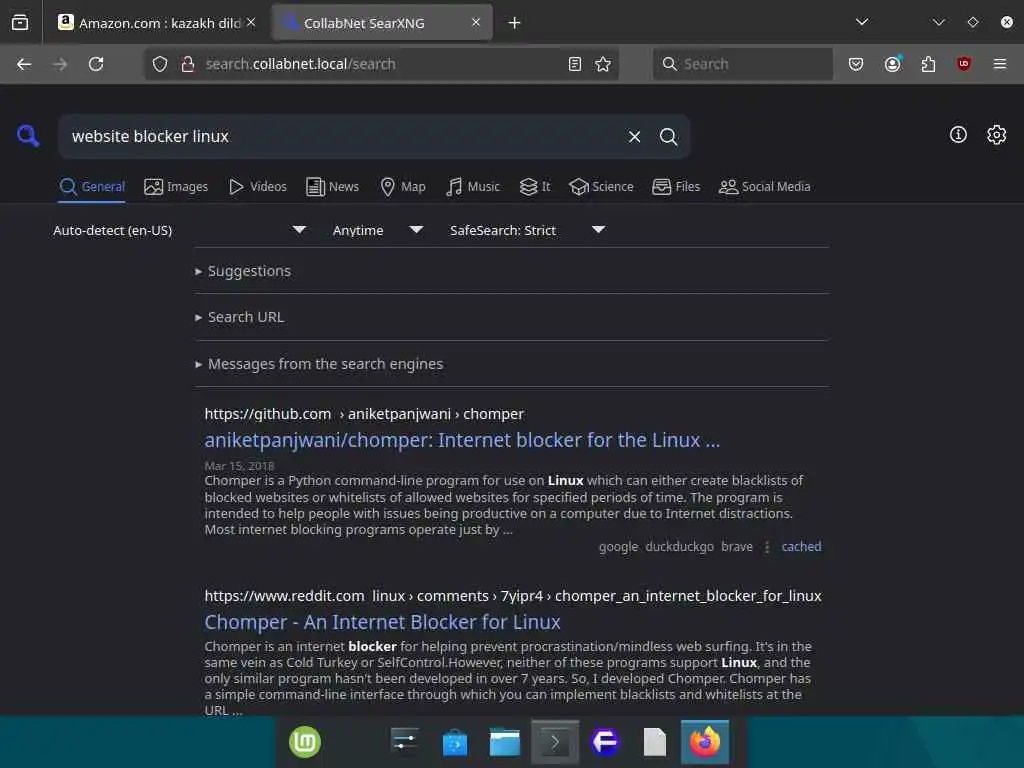Switch to Images category
1024x768 pixels.
tap(176, 187)
